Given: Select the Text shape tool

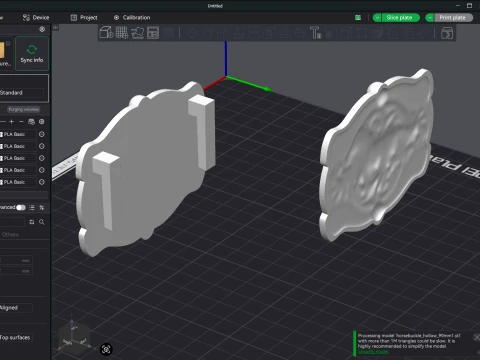Looking at the screenshot, I should pyautogui.click(x=315, y=33).
